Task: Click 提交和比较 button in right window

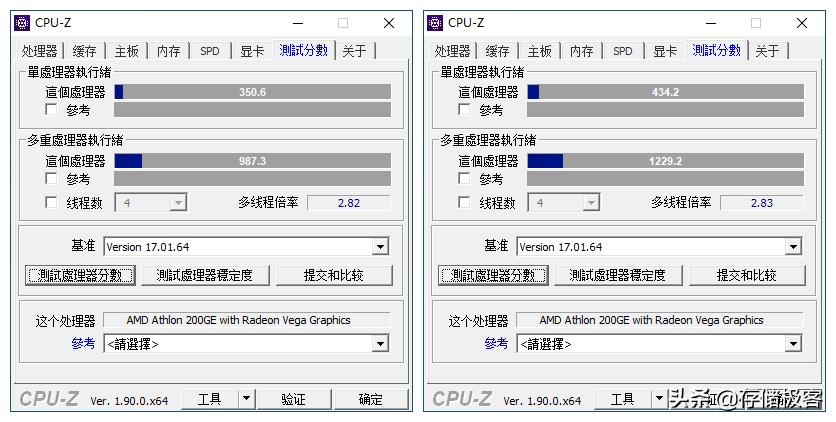Action: [x=746, y=275]
